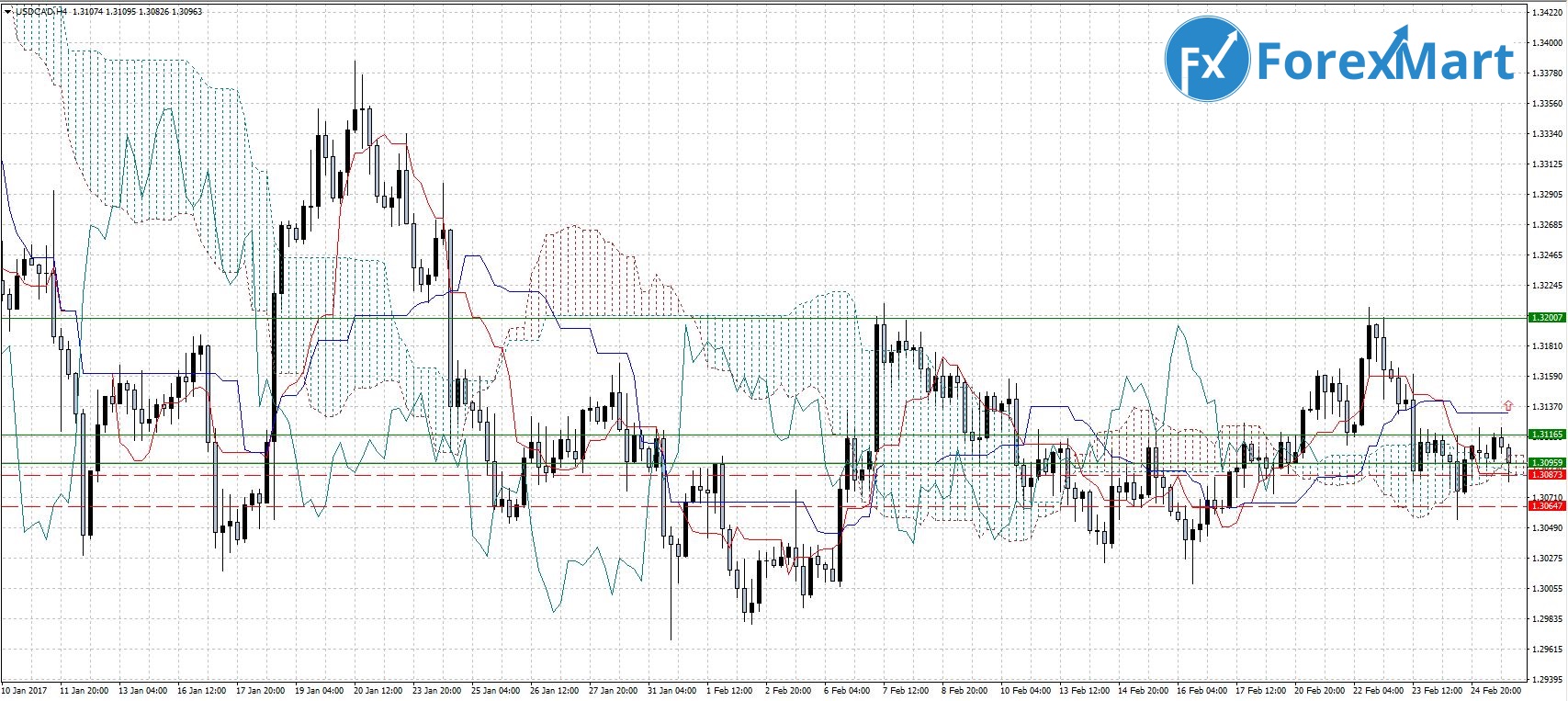Select the green 1.30959 price level tag

(x=1546, y=463)
